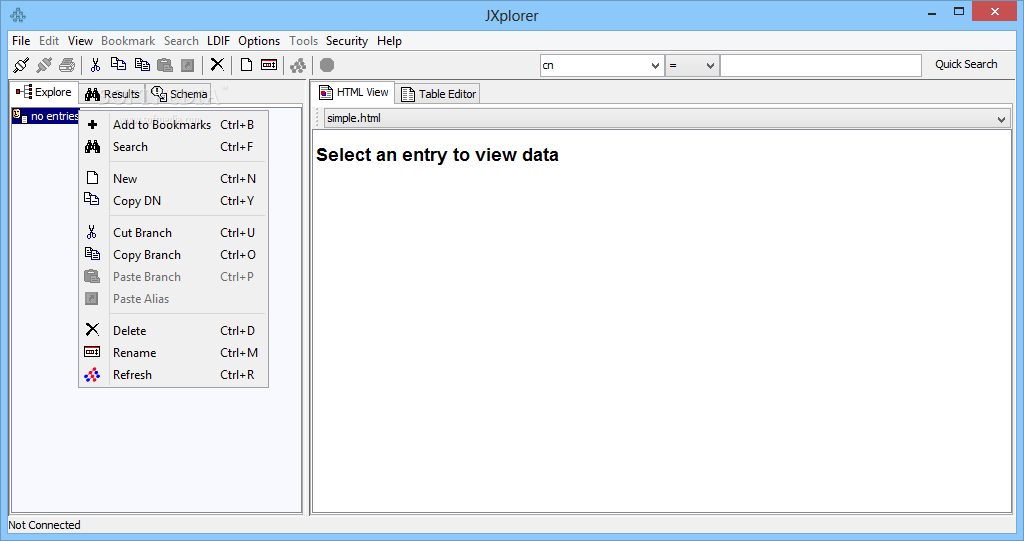Choose Paste Branch in context menu
Screen dimensions: 1024x541
pyautogui.click(x=173, y=278)
